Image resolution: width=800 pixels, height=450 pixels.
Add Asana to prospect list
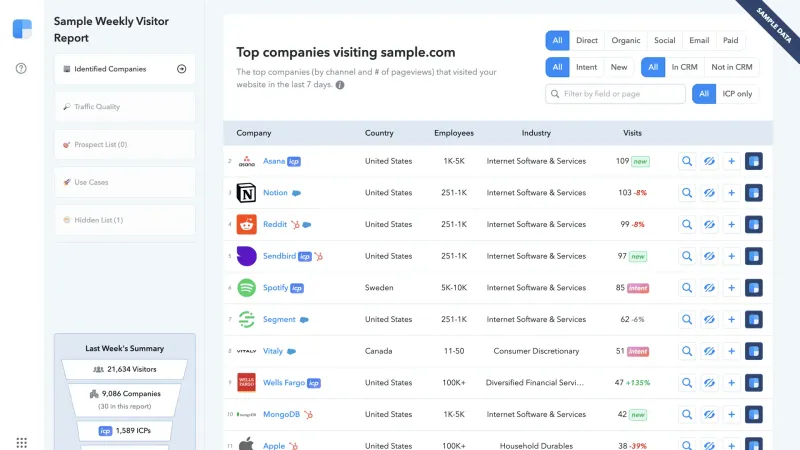tap(731, 161)
